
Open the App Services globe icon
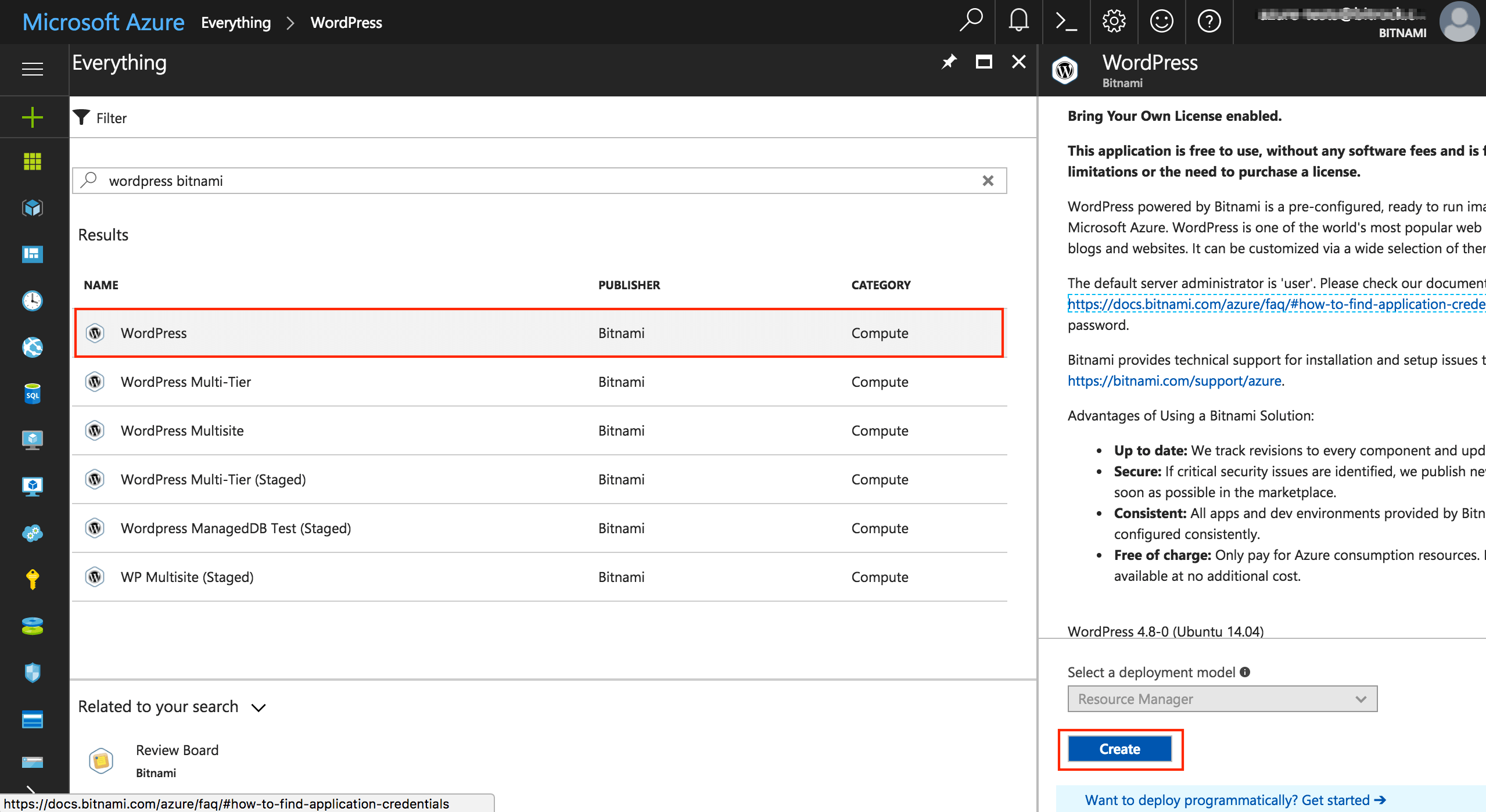(33, 347)
